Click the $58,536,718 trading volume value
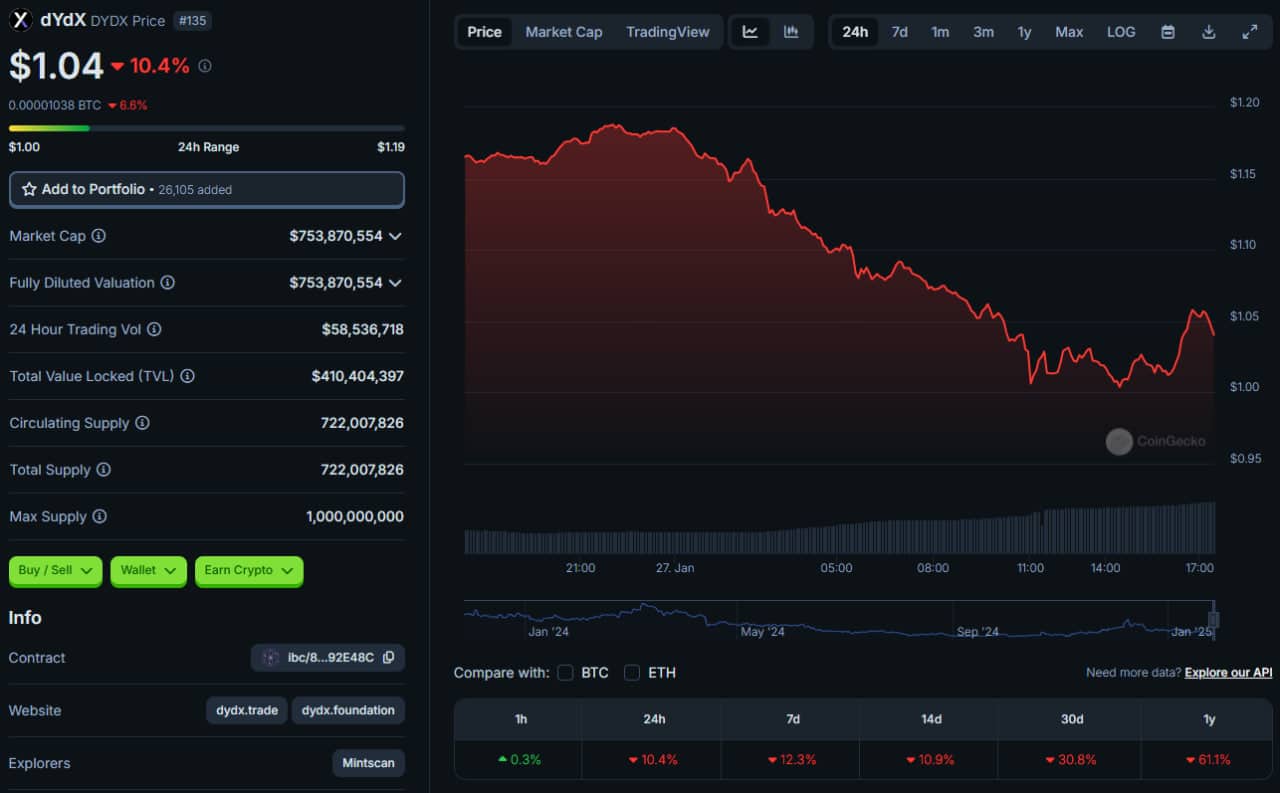 pyautogui.click(x=363, y=329)
